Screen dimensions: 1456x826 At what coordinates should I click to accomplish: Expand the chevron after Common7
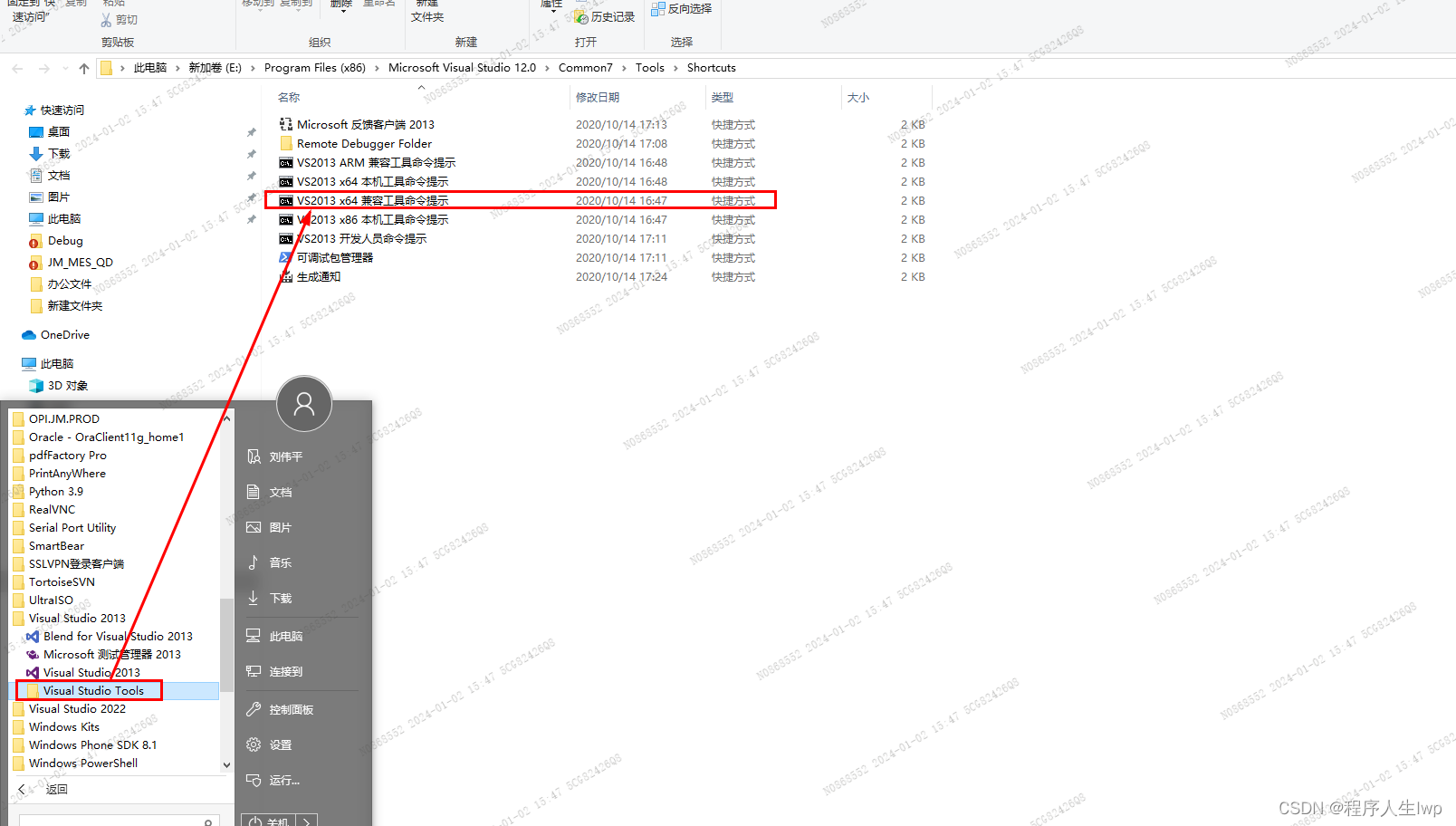pyautogui.click(x=624, y=68)
